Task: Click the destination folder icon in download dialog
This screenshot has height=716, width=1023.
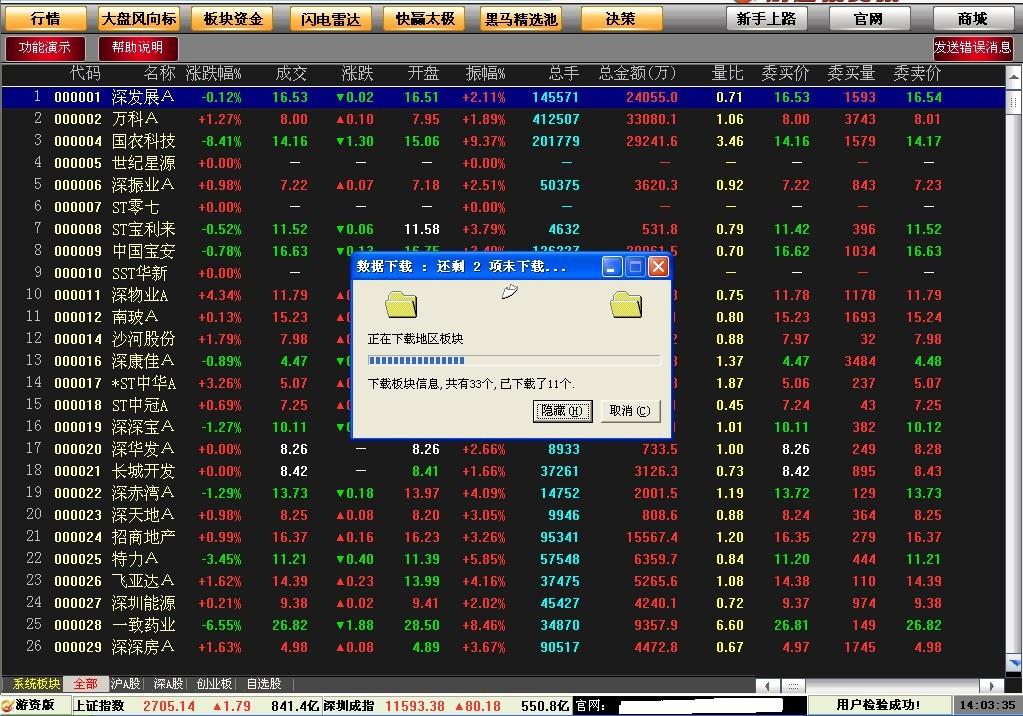Action: pos(626,305)
